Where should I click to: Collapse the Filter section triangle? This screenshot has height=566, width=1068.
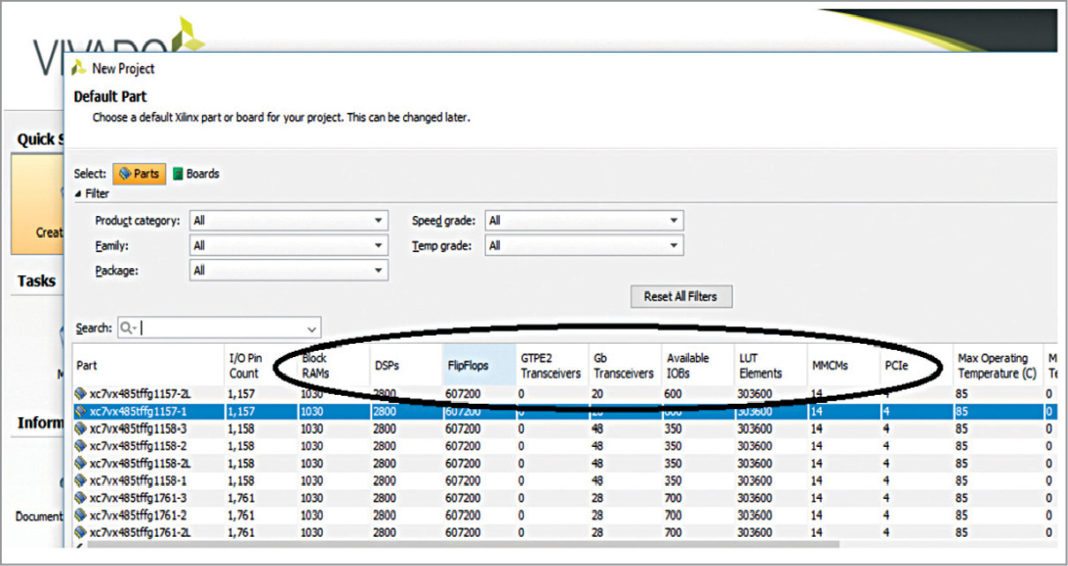click(x=78, y=194)
